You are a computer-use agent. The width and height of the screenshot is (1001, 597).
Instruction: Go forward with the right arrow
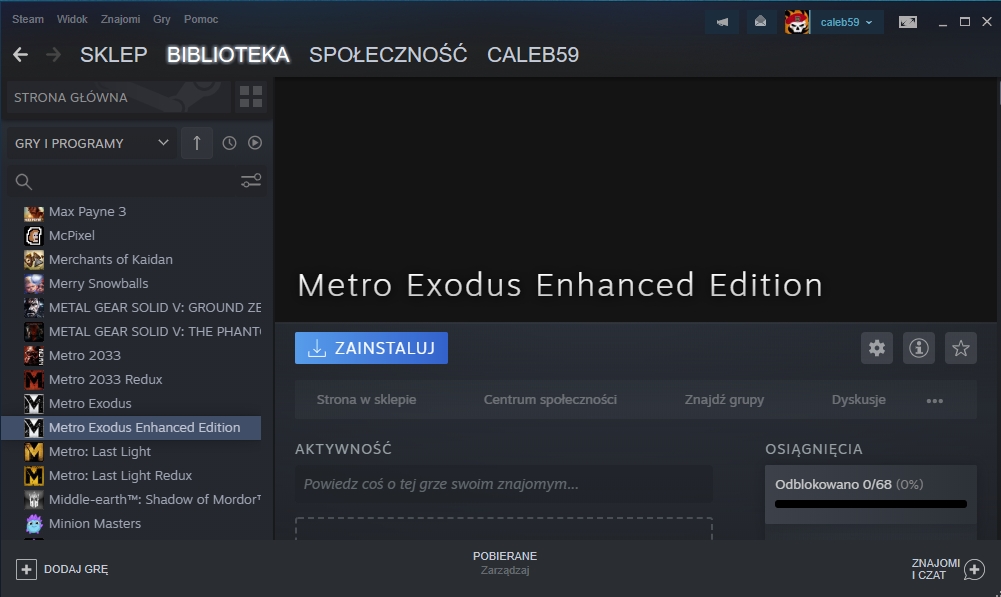coord(54,55)
